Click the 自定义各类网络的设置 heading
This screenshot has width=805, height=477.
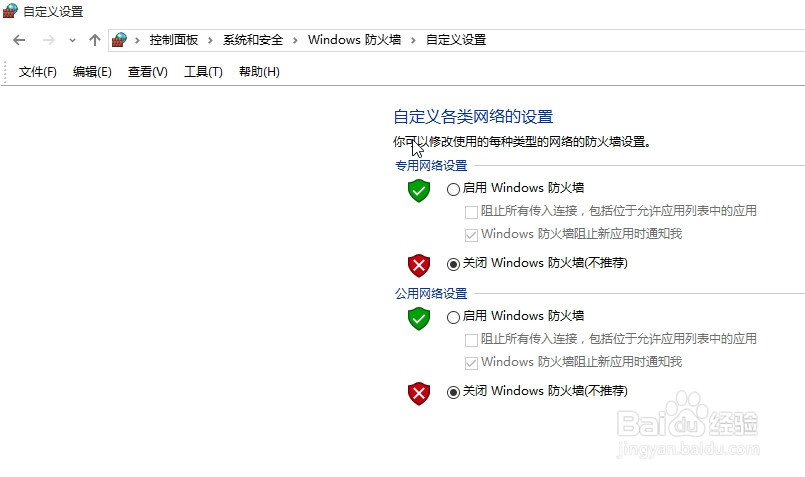click(x=473, y=117)
